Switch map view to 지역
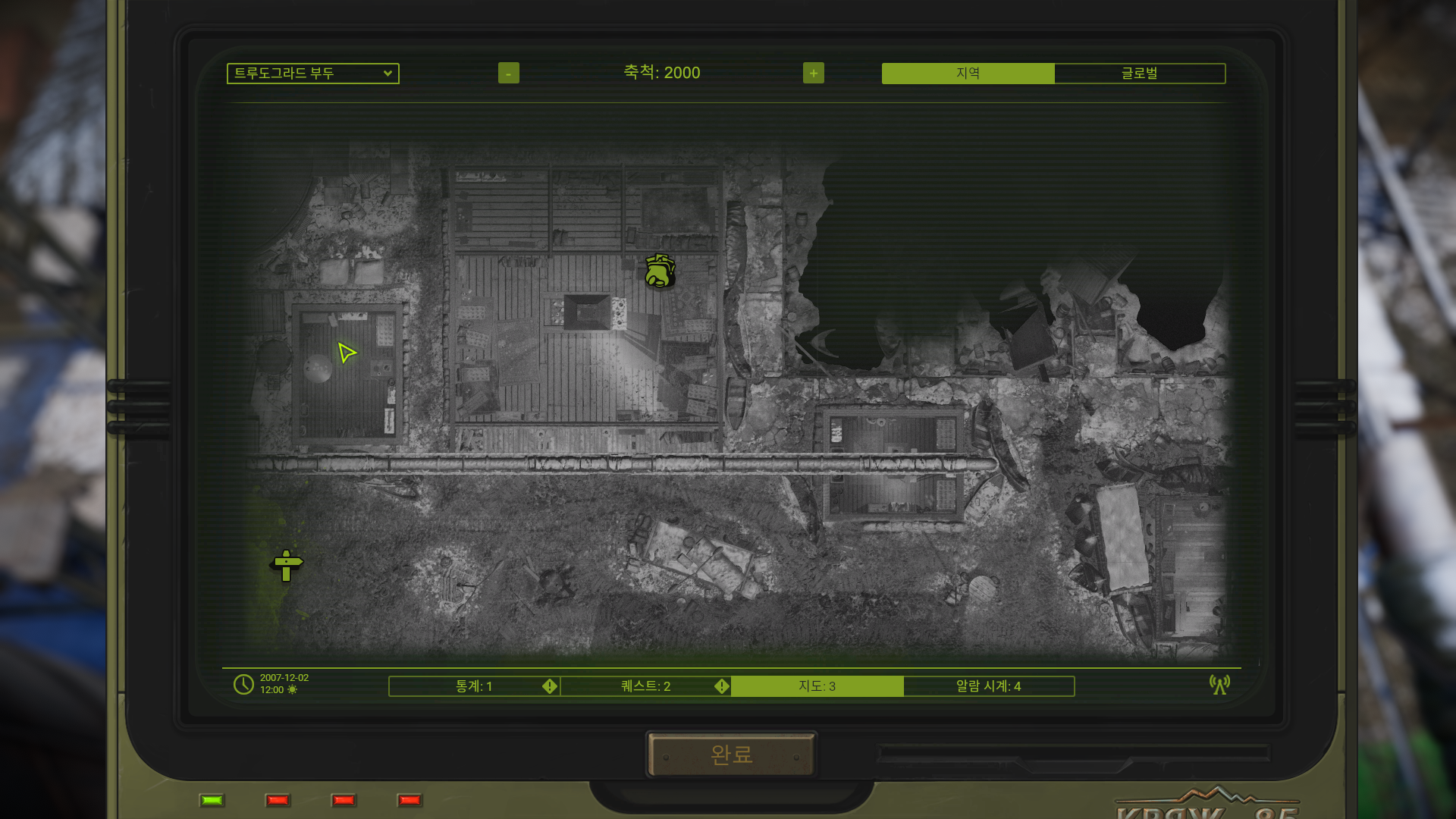 pos(968,74)
